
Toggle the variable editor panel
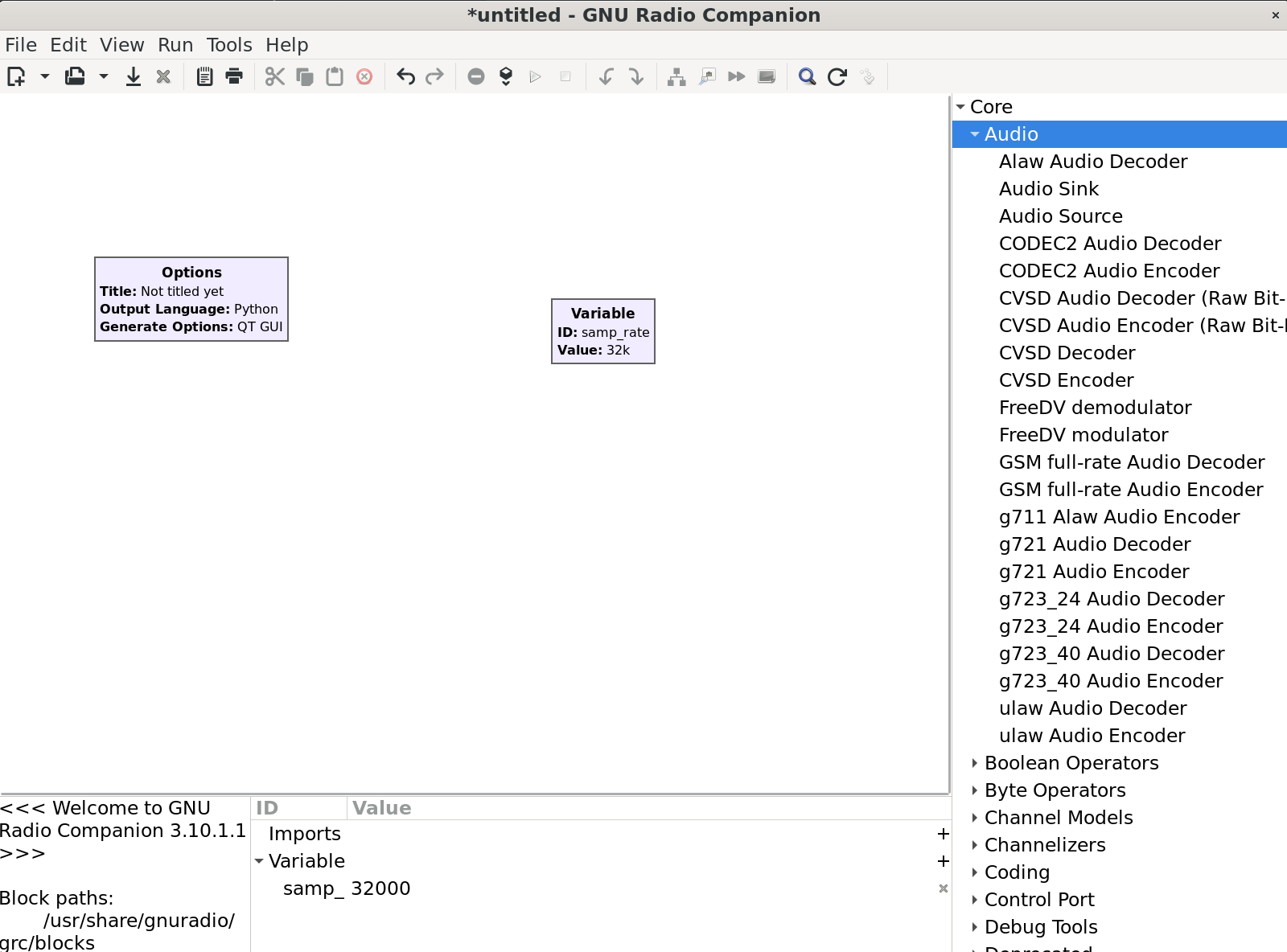tap(204, 76)
